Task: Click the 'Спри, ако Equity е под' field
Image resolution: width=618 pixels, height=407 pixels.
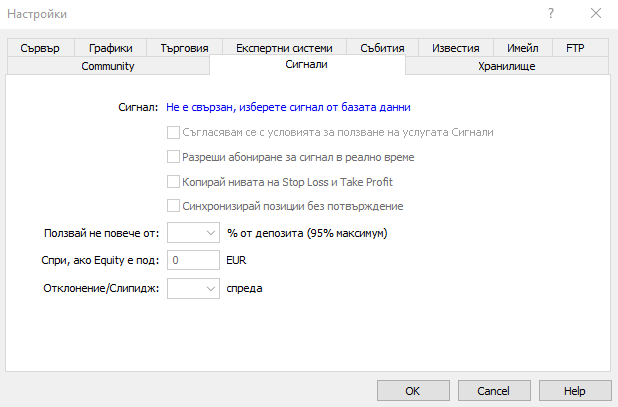Action: [193, 260]
